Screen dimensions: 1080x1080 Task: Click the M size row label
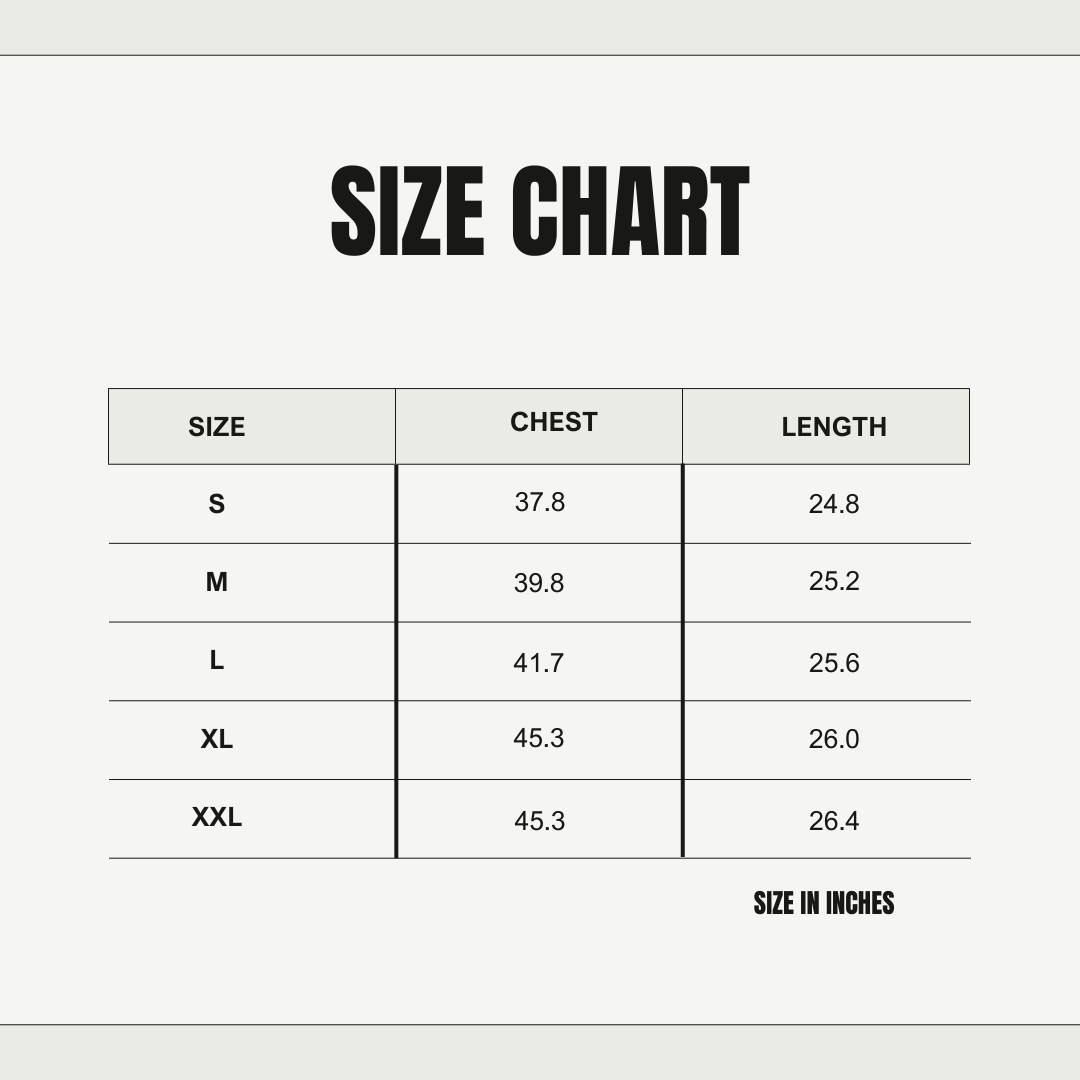coord(216,582)
